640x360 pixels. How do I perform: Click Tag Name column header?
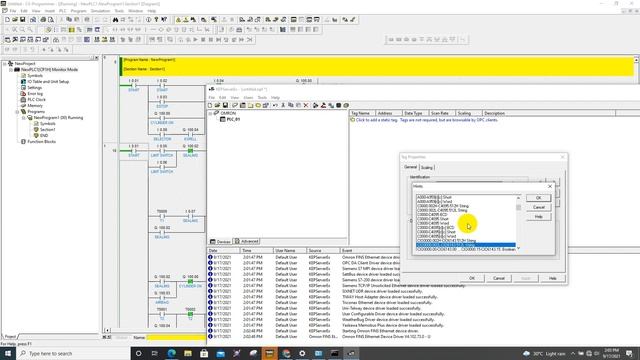[x=362, y=113]
